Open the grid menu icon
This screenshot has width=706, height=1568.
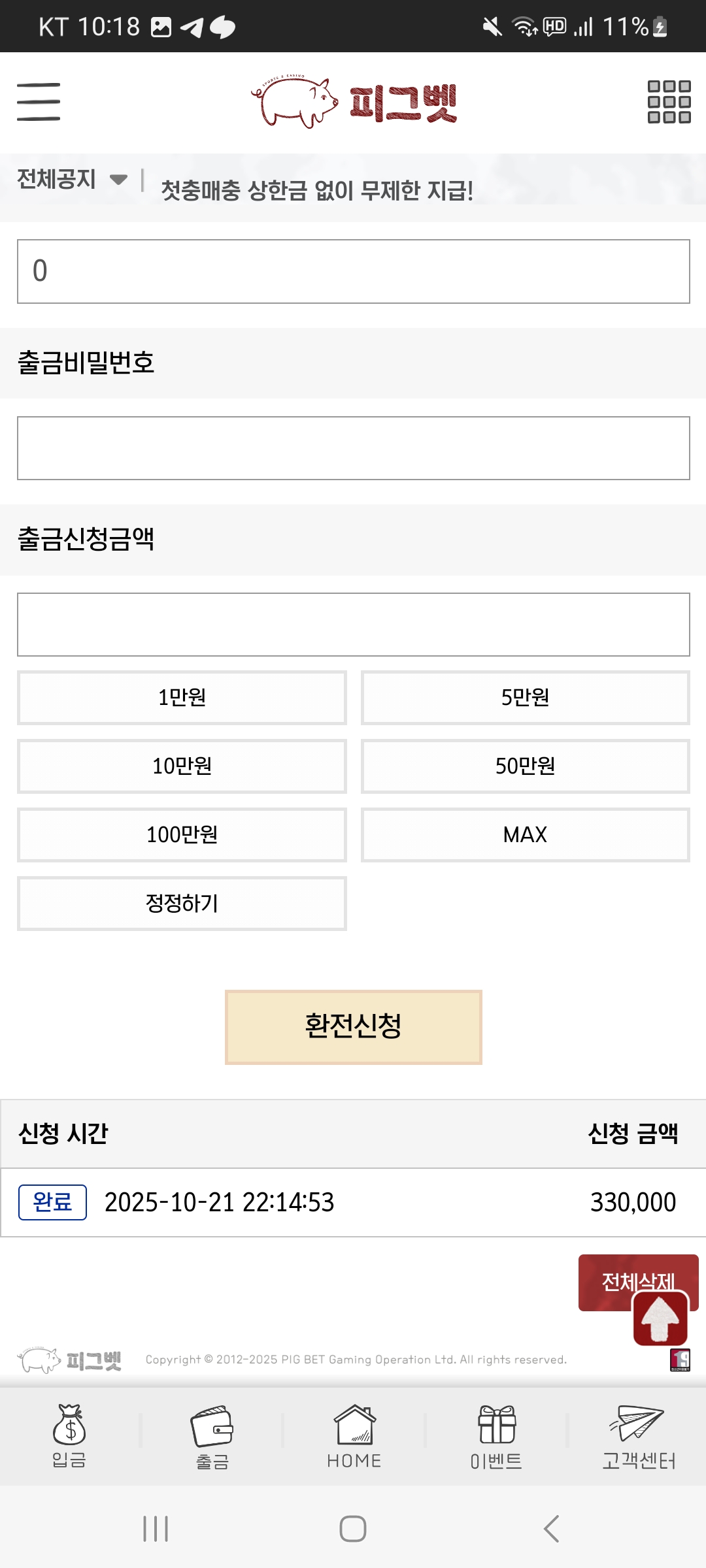coord(669,102)
